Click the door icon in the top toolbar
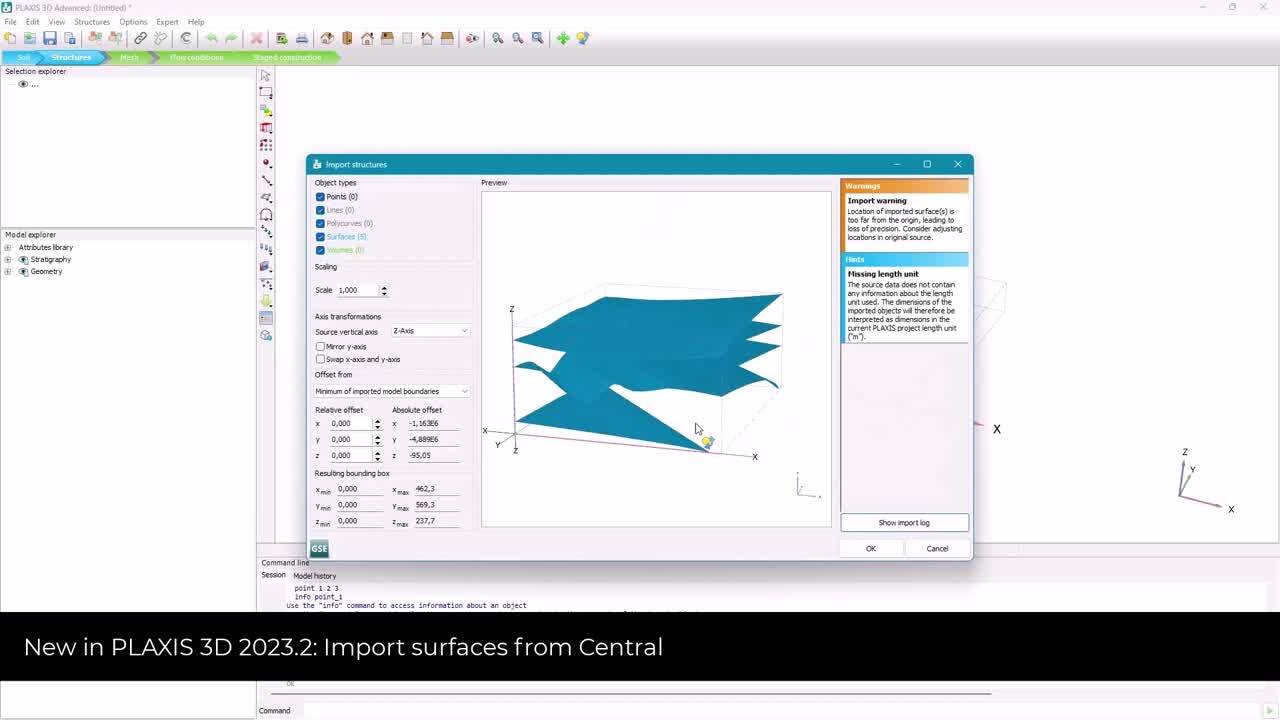 [347, 38]
